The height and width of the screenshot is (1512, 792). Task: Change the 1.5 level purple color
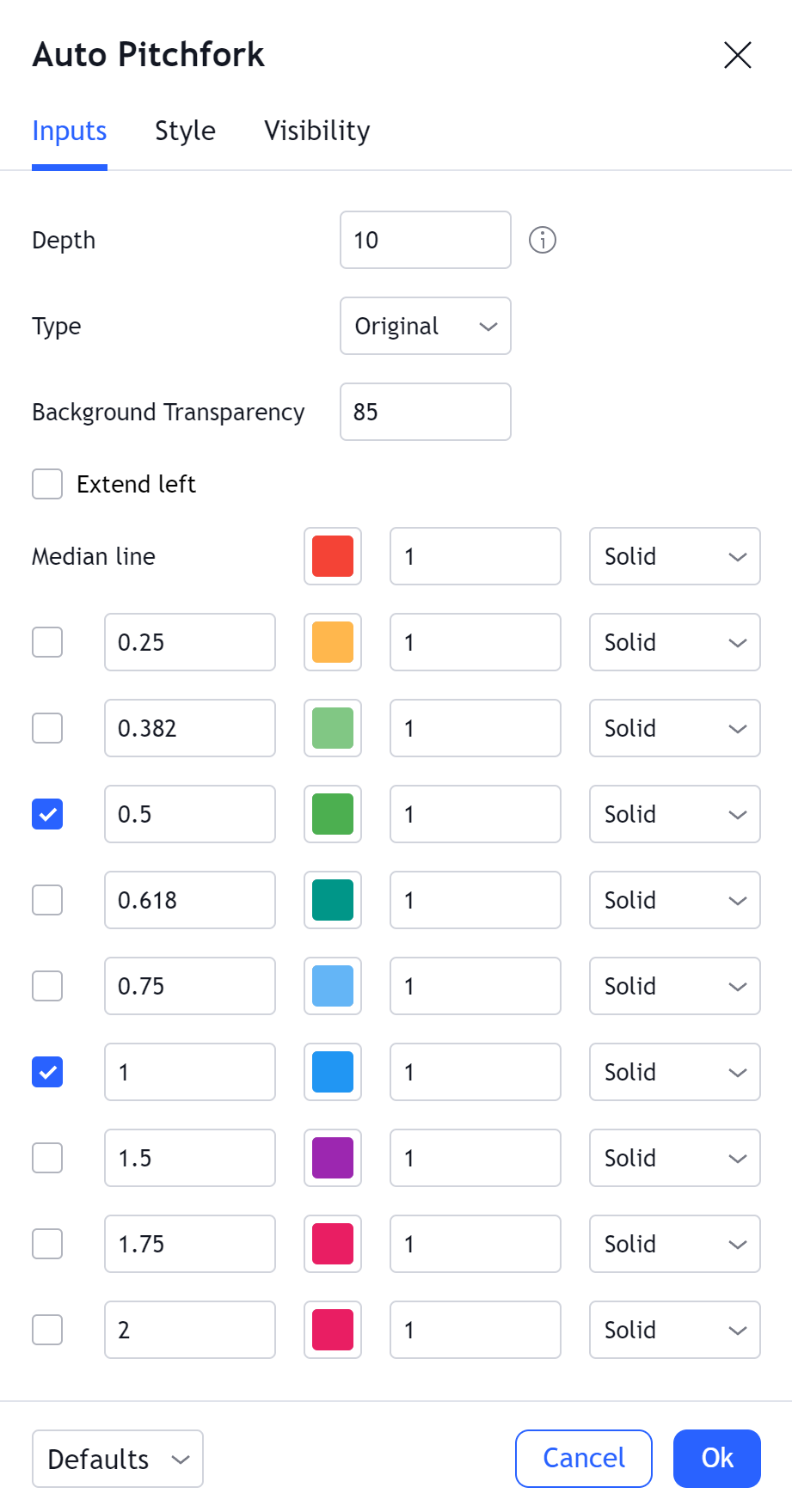[x=333, y=1158]
